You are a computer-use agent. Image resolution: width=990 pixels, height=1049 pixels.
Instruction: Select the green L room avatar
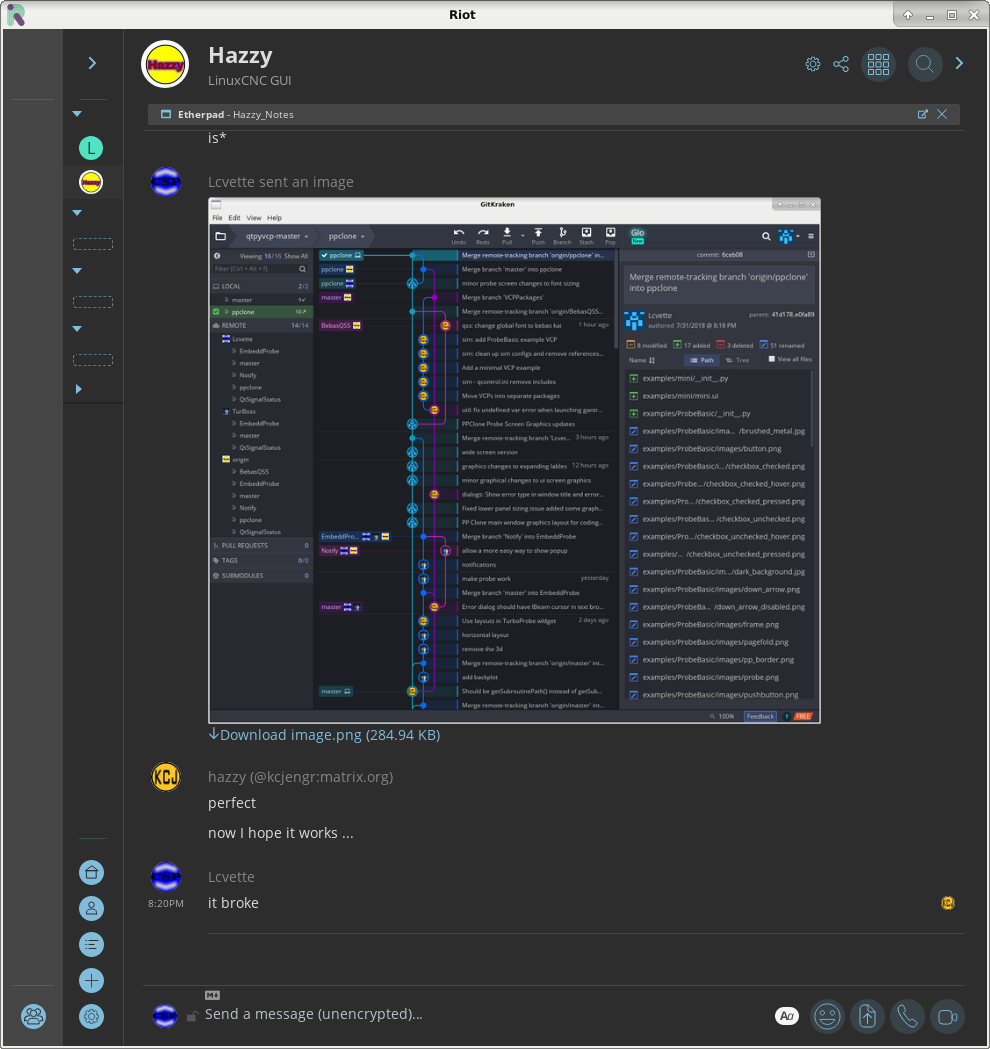pyautogui.click(x=91, y=148)
